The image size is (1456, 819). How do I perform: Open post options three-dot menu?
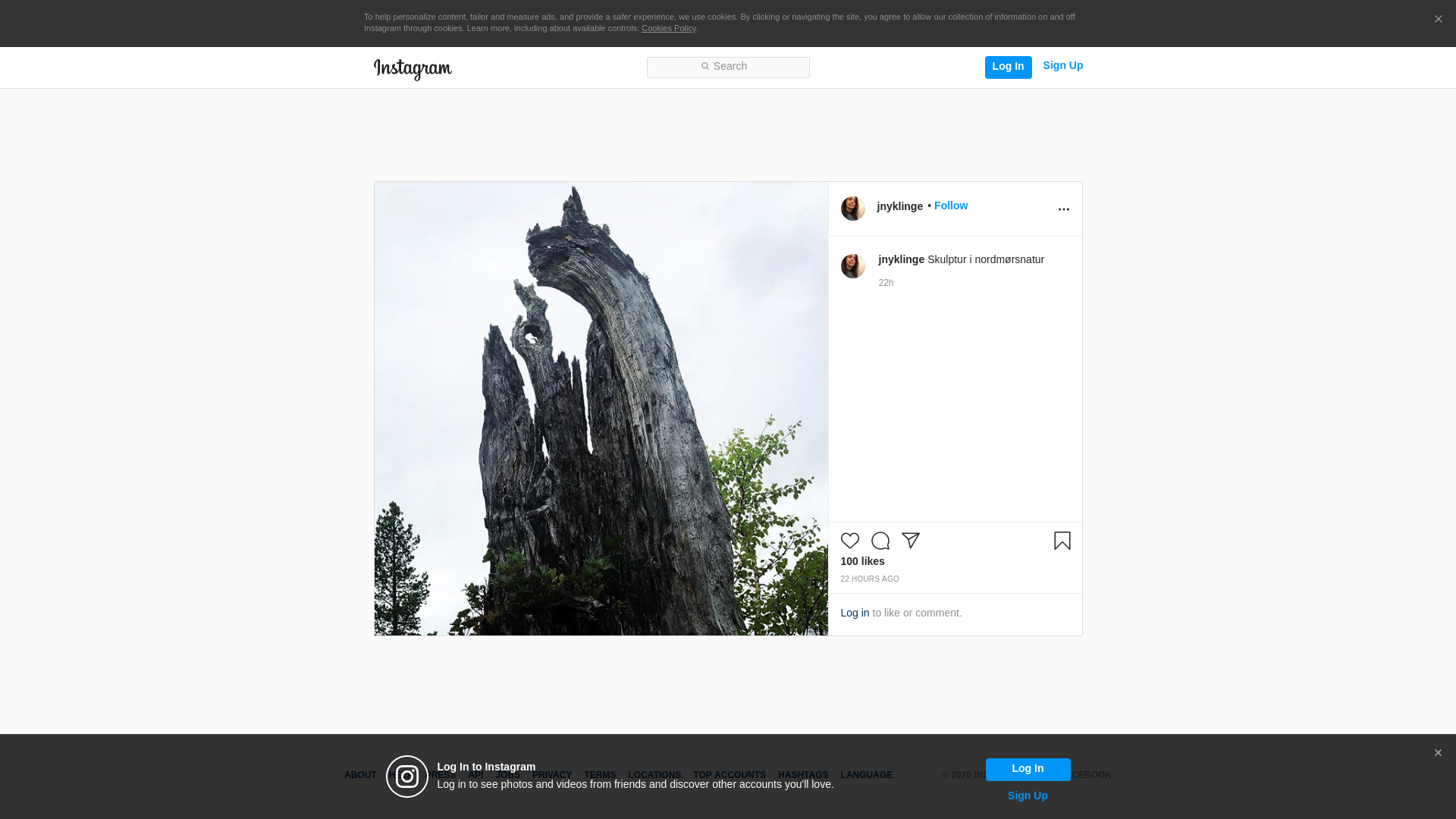pos(1063,209)
